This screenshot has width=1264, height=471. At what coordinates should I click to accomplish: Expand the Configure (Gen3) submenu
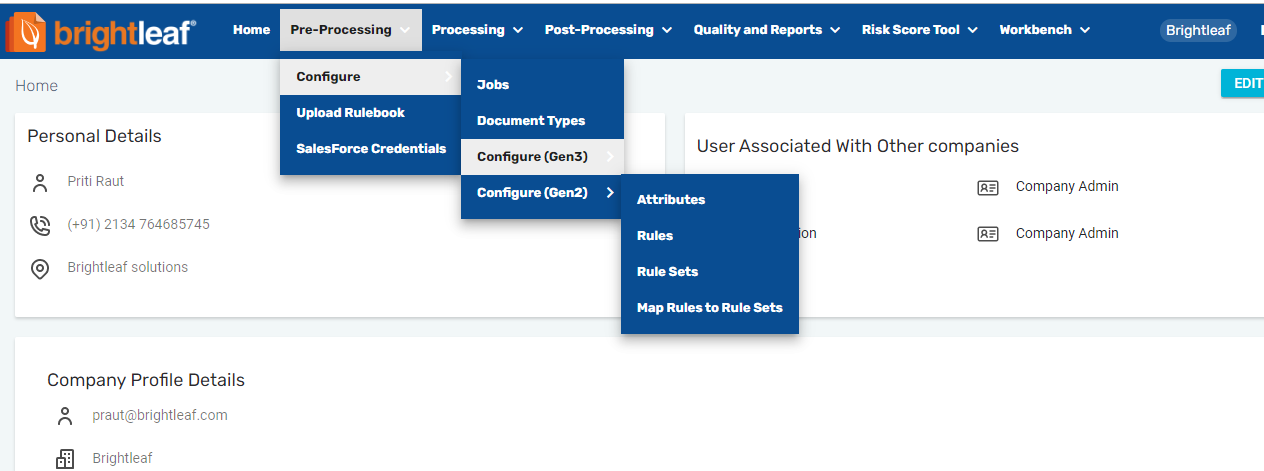point(542,157)
